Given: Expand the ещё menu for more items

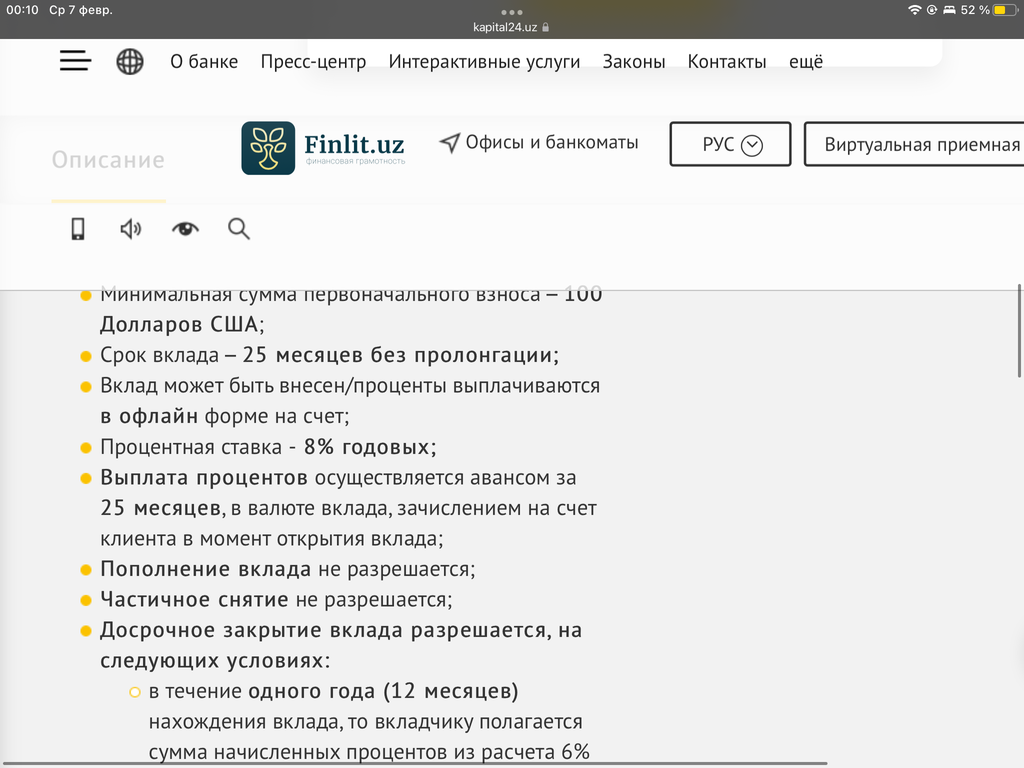Looking at the screenshot, I should pos(806,62).
